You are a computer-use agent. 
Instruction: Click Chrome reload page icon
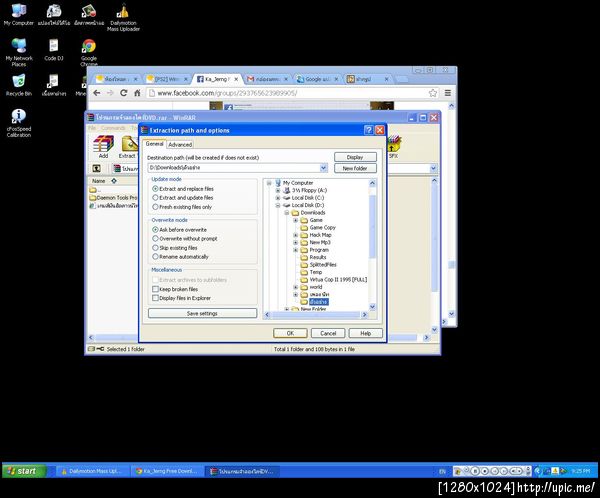(x=123, y=93)
